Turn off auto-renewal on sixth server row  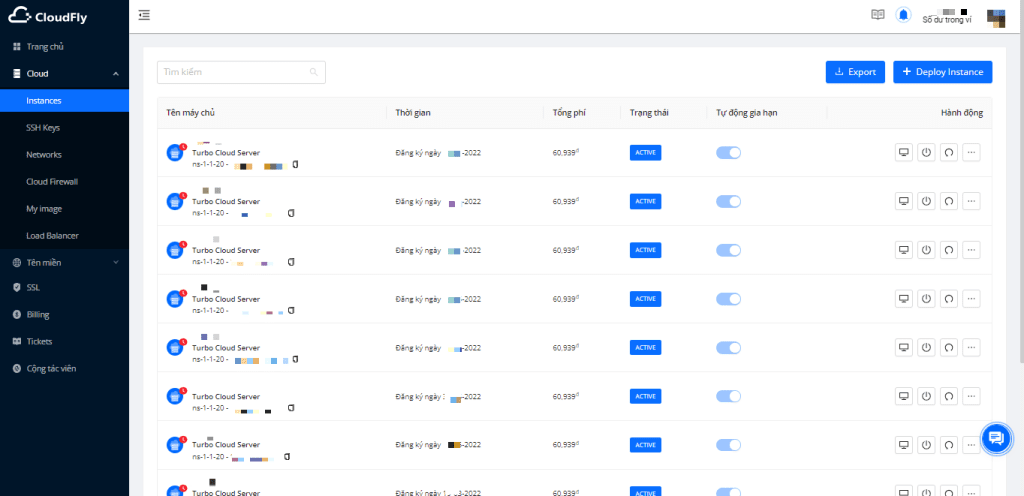pyautogui.click(x=728, y=396)
